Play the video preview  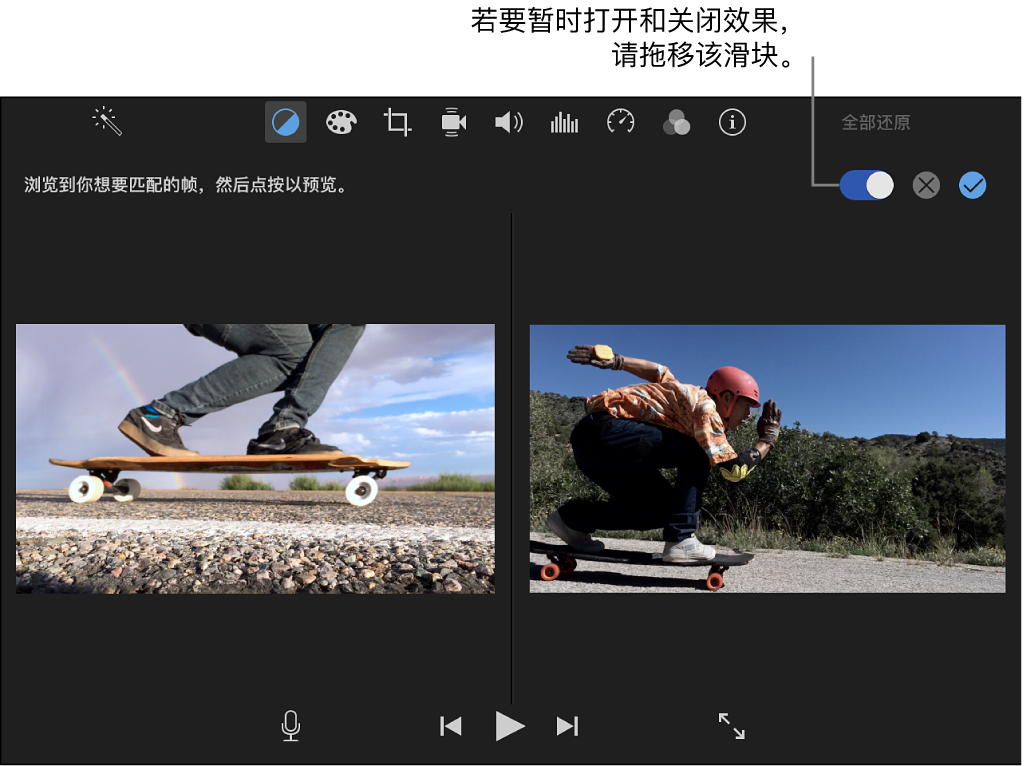tap(509, 726)
